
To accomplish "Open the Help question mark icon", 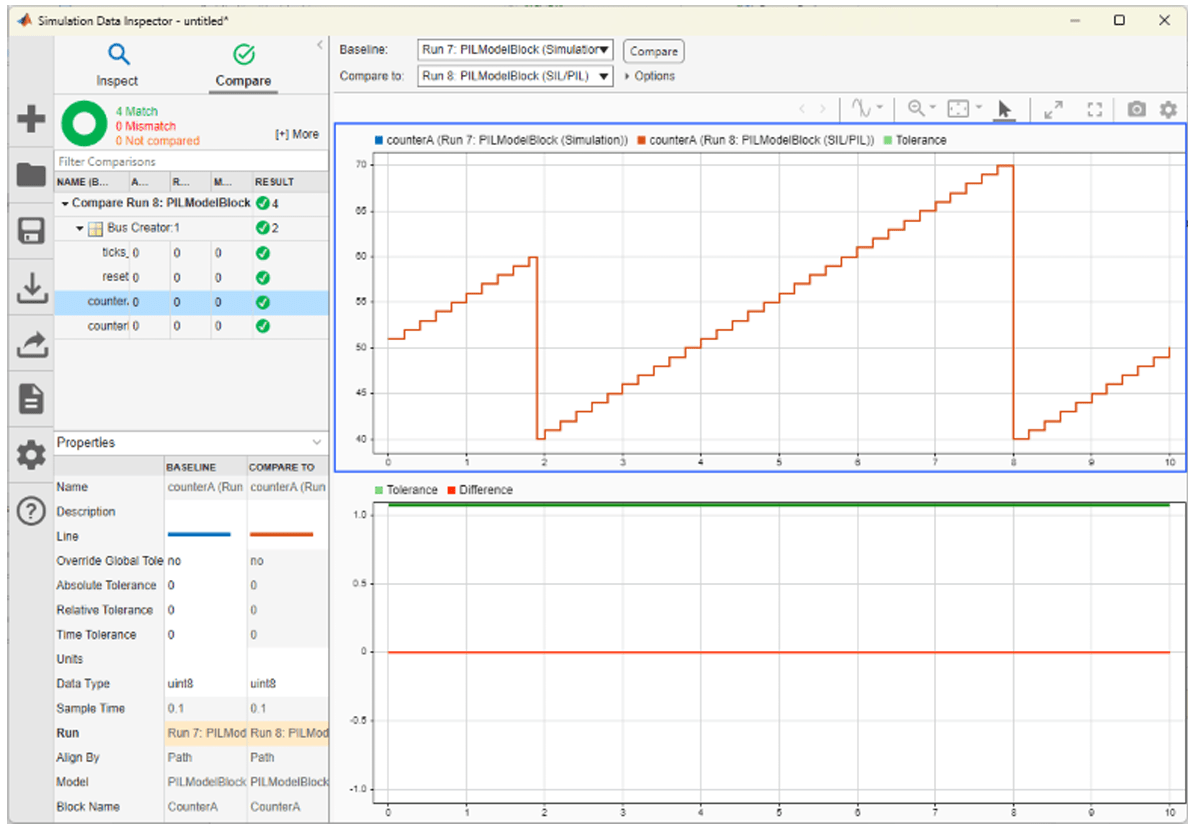I will pyautogui.click(x=31, y=512).
